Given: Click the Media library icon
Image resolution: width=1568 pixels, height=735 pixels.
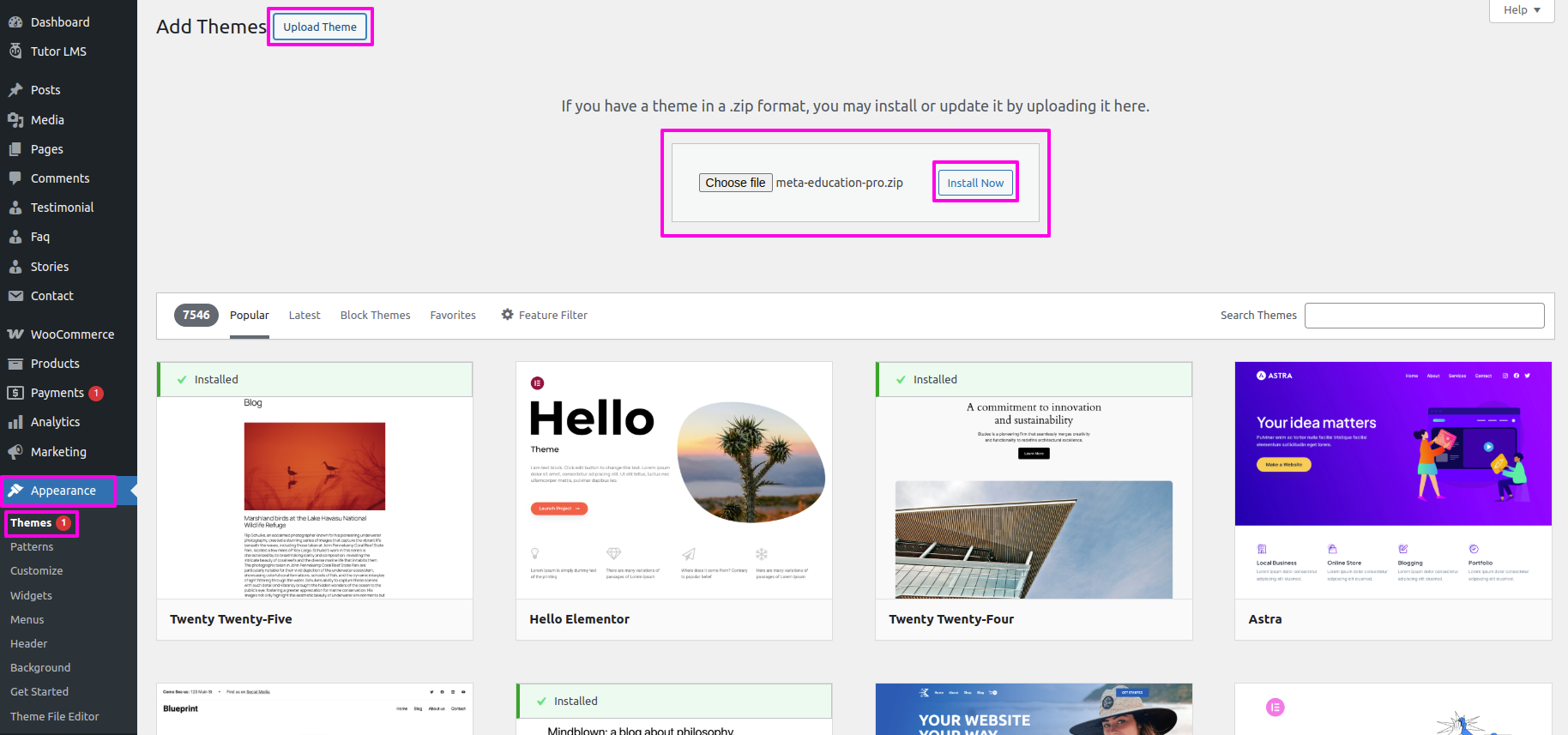Looking at the screenshot, I should 15,120.
